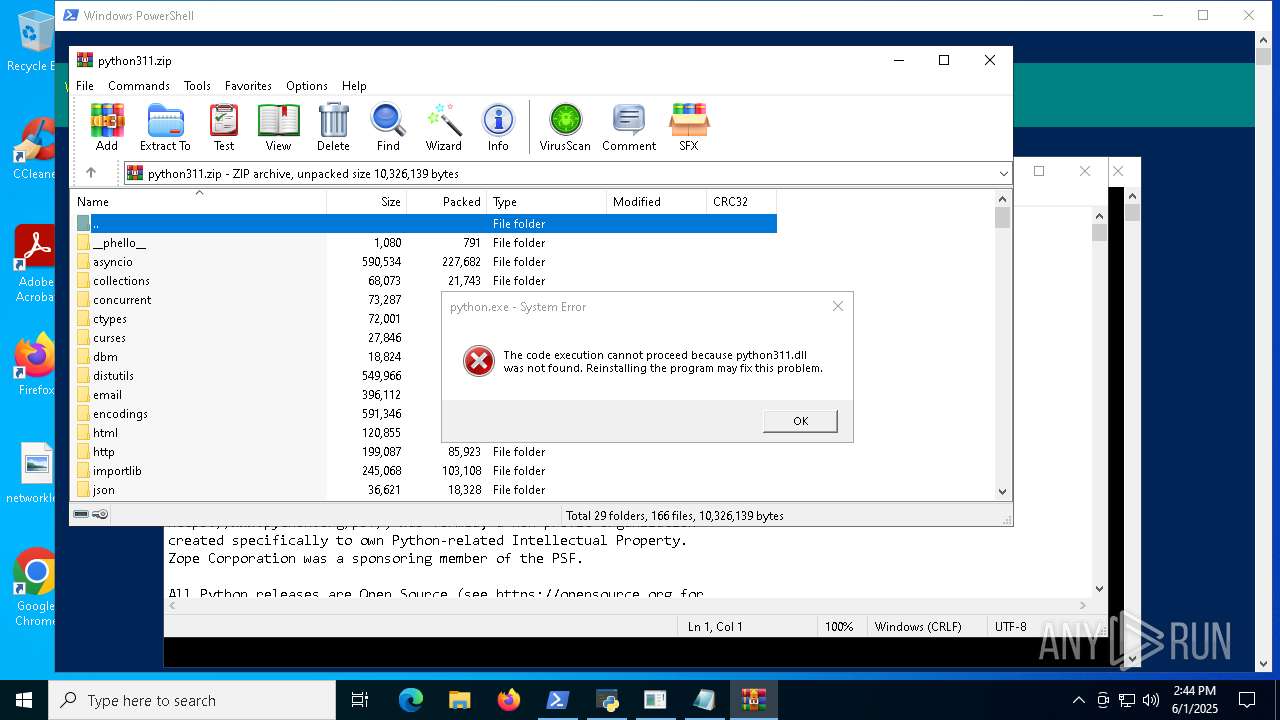Sort by the CRC32 column header
The width and height of the screenshot is (1280, 720).
coord(741,201)
